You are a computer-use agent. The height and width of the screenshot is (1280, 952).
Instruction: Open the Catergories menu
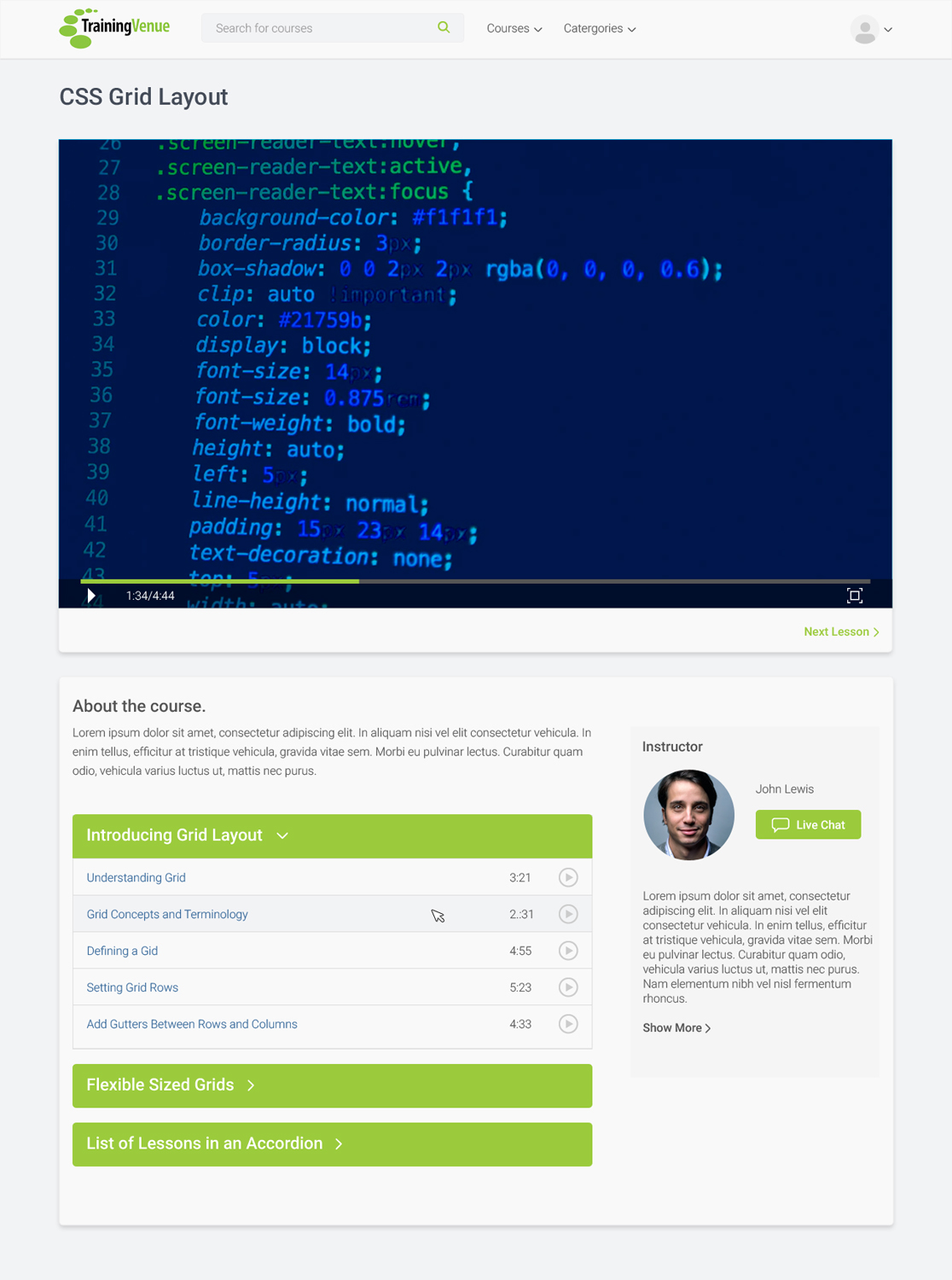tap(600, 28)
